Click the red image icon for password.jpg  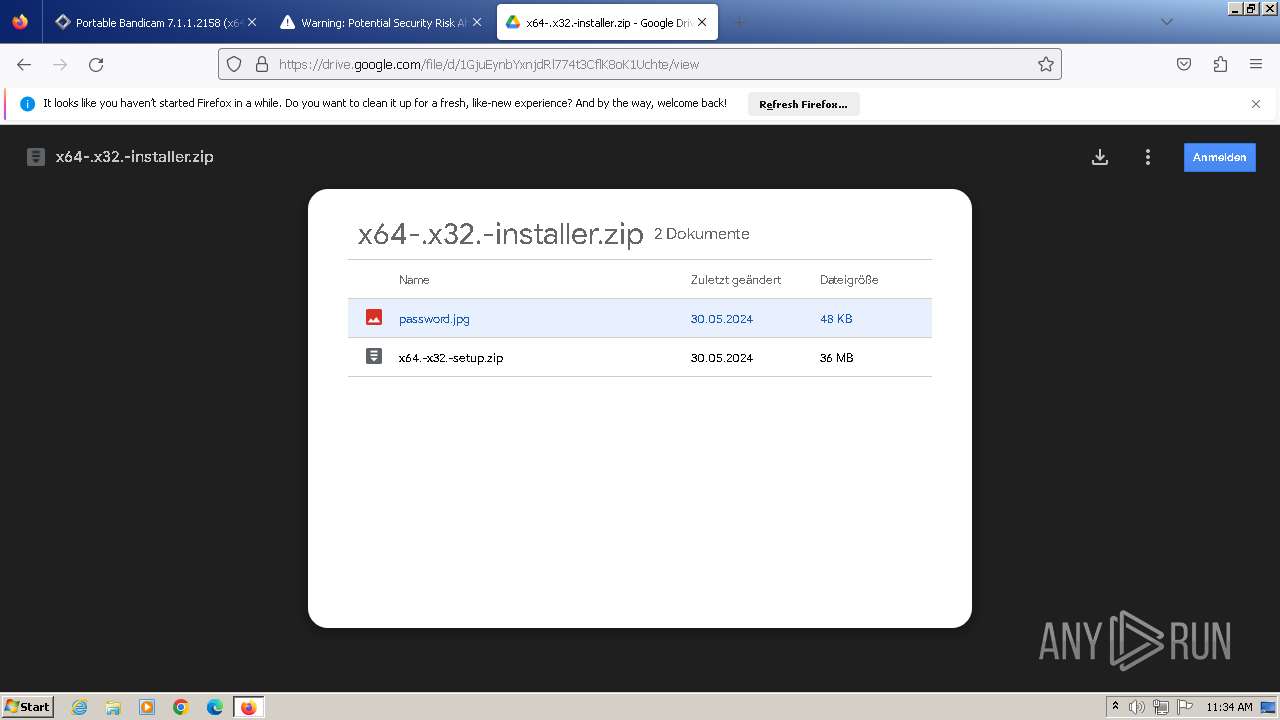point(374,318)
